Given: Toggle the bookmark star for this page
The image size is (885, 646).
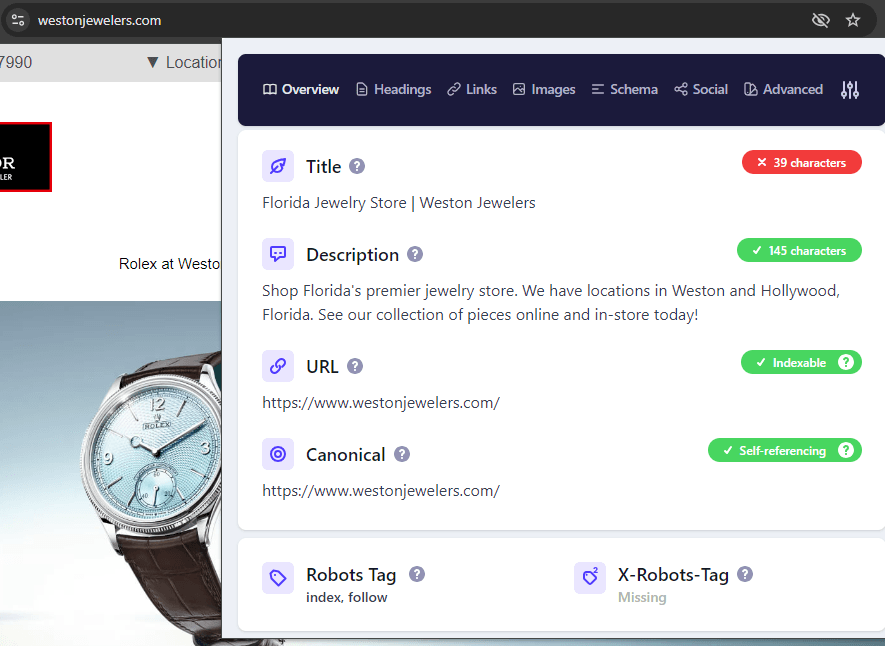Looking at the screenshot, I should point(854,20).
